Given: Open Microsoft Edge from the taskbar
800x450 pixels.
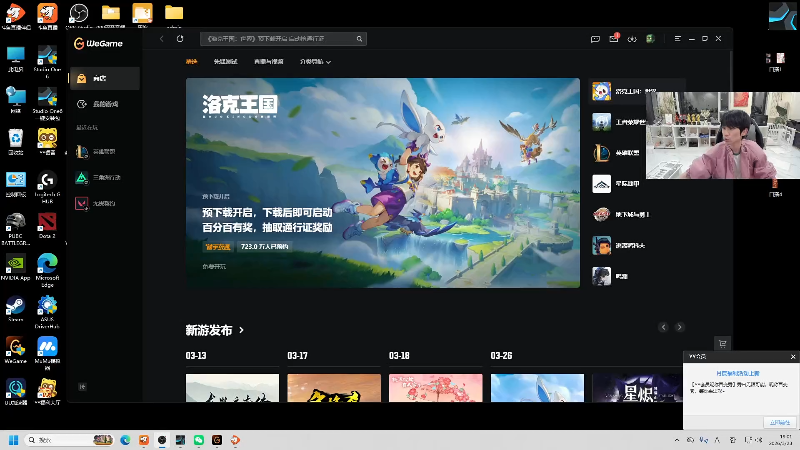Looking at the screenshot, I should [125, 440].
